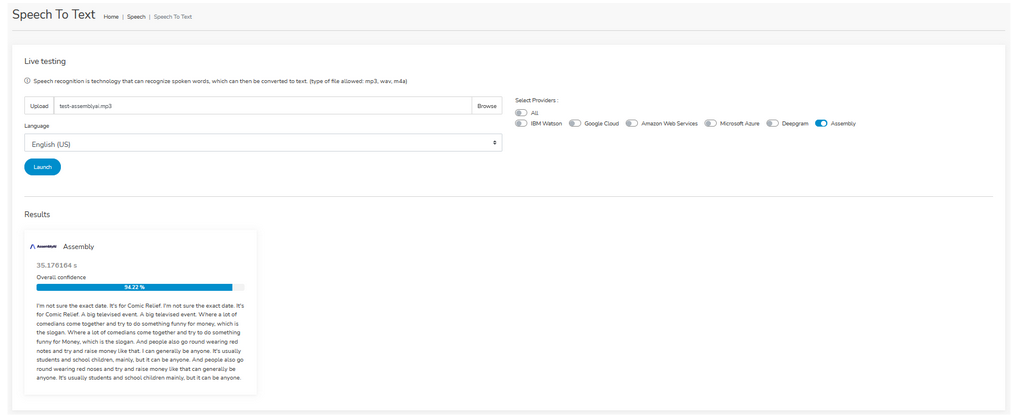Turn on the IBM Watson toggle
Image resolution: width=1012 pixels, height=416 pixels.
pyautogui.click(x=521, y=124)
